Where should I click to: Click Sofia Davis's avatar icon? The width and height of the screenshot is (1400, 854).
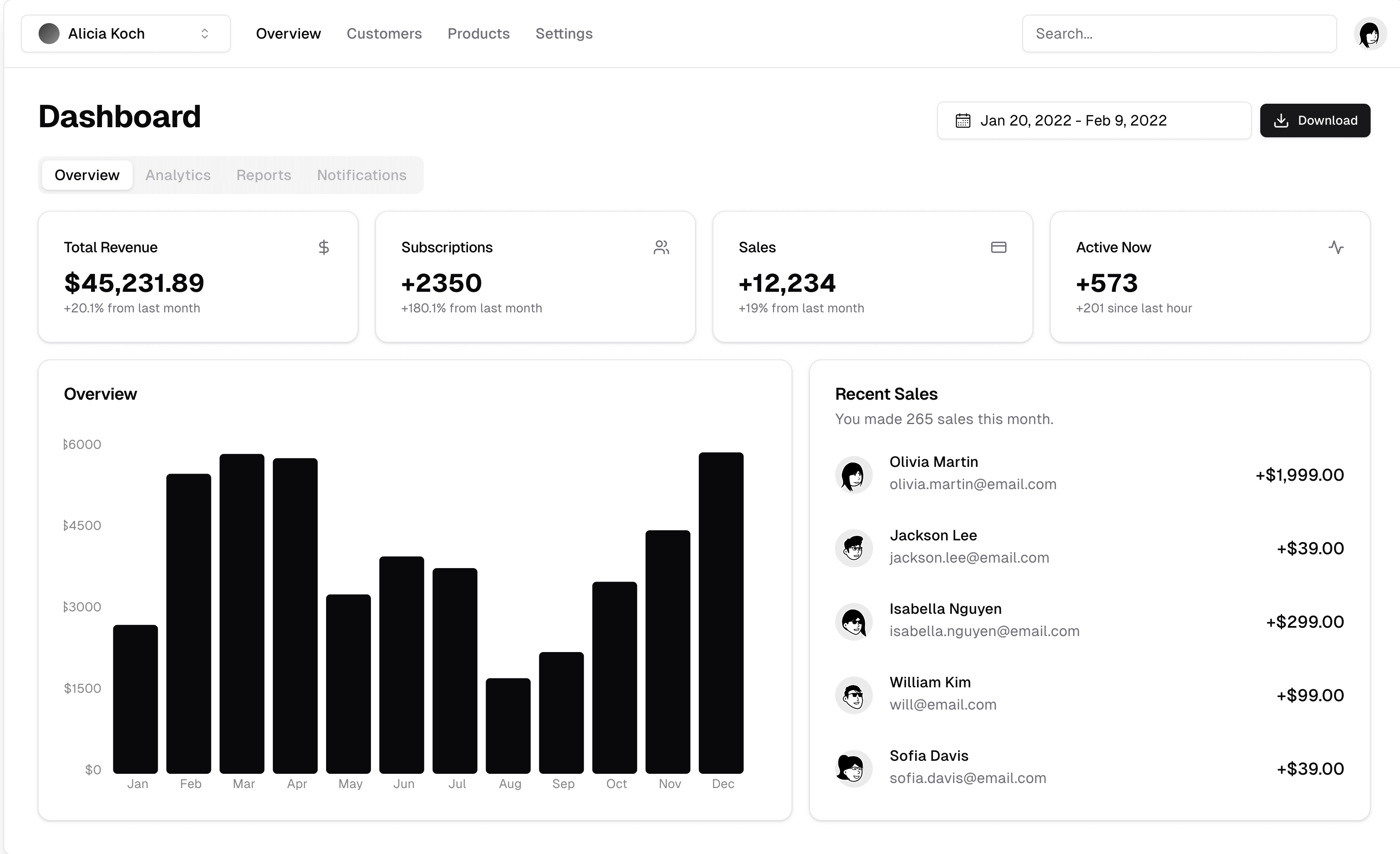click(x=853, y=769)
